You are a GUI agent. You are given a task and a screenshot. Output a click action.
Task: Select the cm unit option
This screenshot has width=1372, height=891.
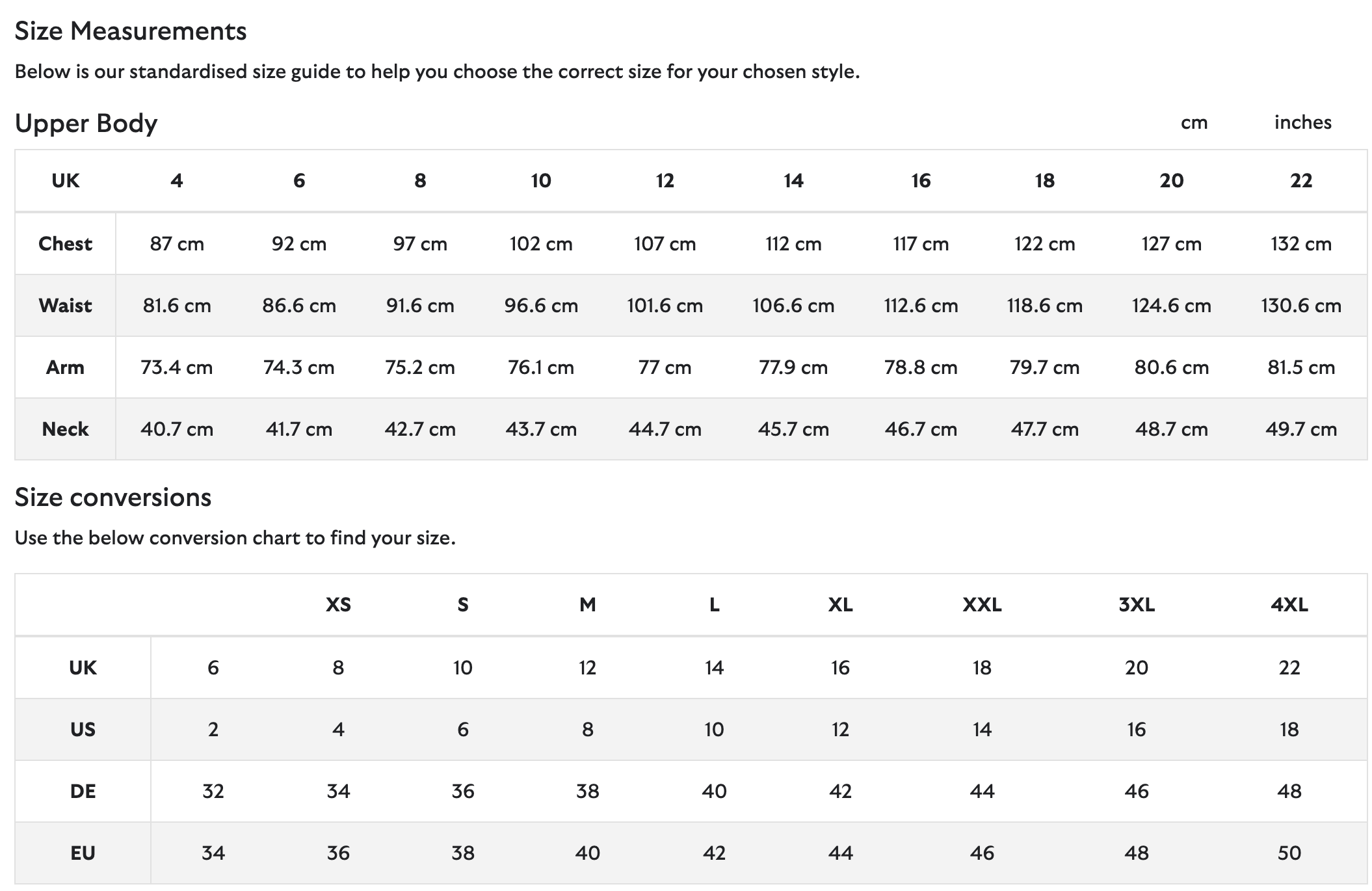(x=1194, y=122)
